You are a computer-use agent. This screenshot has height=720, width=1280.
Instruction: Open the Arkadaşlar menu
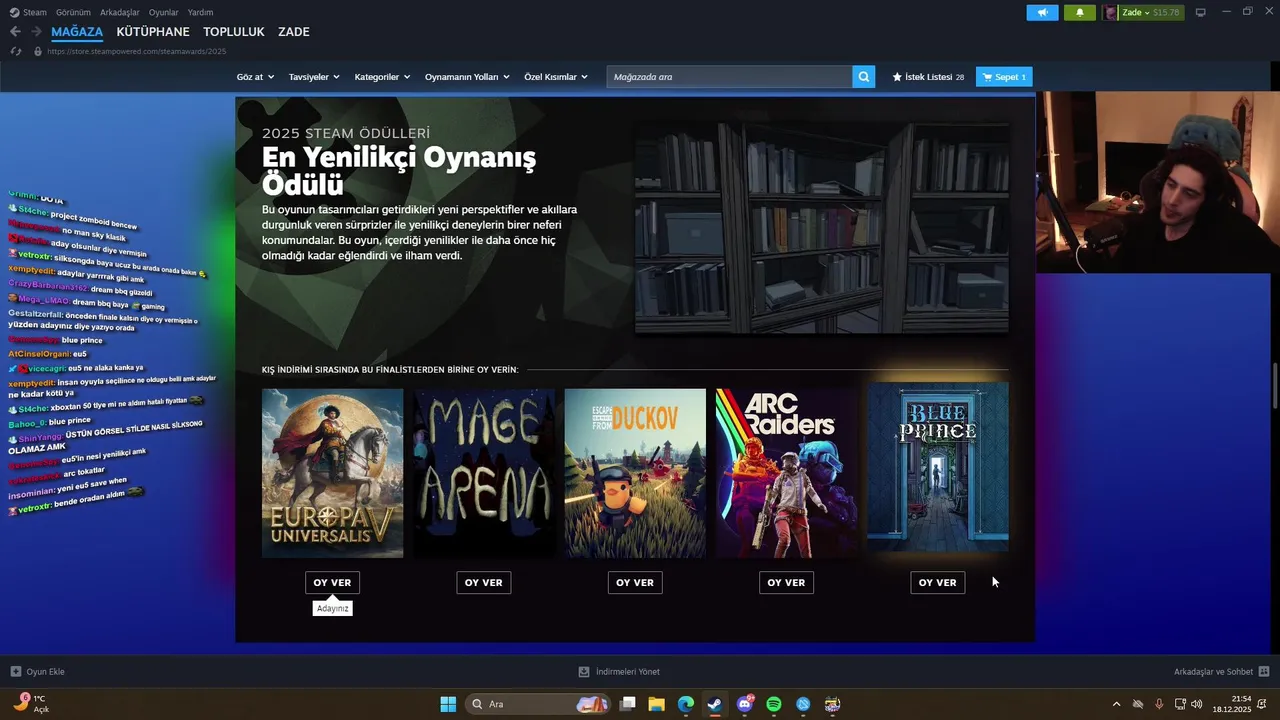click(x=120, y=12)
